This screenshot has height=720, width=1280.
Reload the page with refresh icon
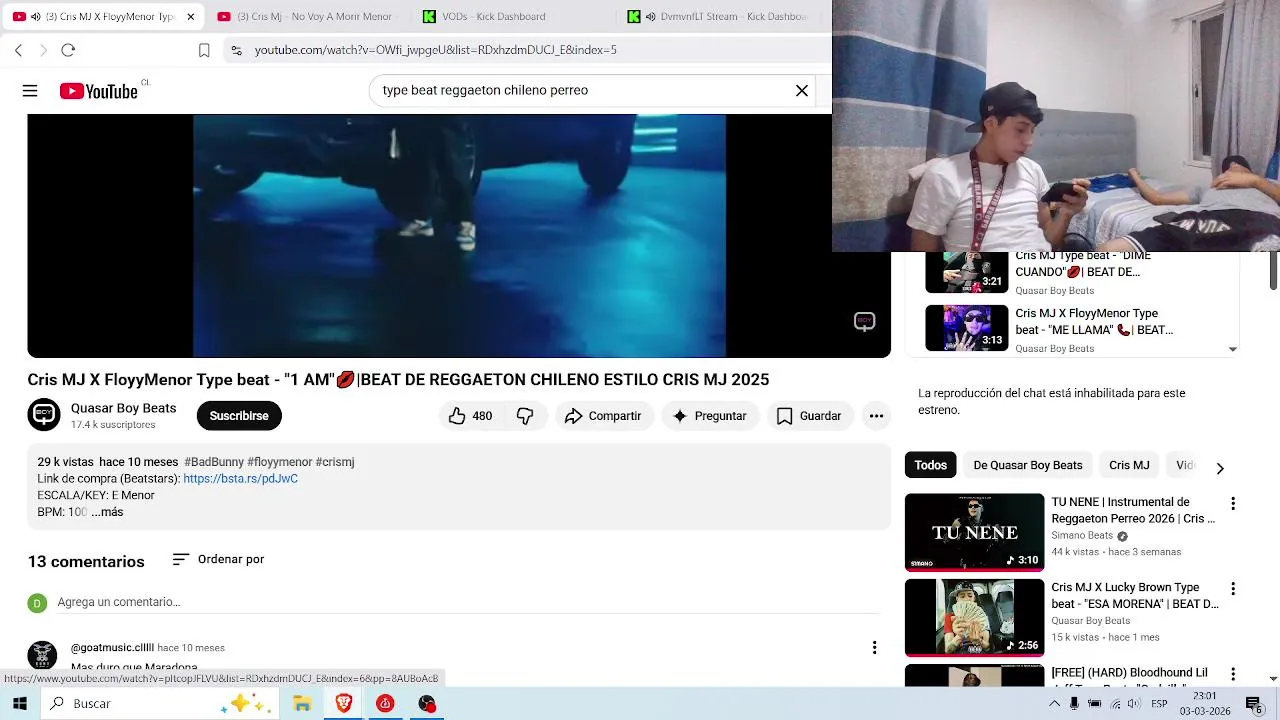(x=68, y=50)
